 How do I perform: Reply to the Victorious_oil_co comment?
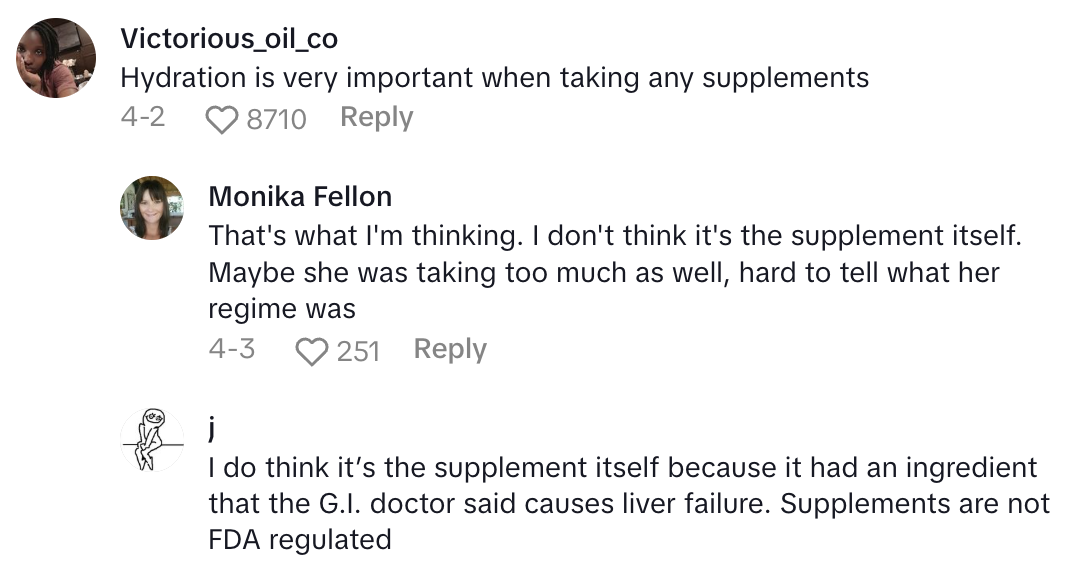point(376,117)
